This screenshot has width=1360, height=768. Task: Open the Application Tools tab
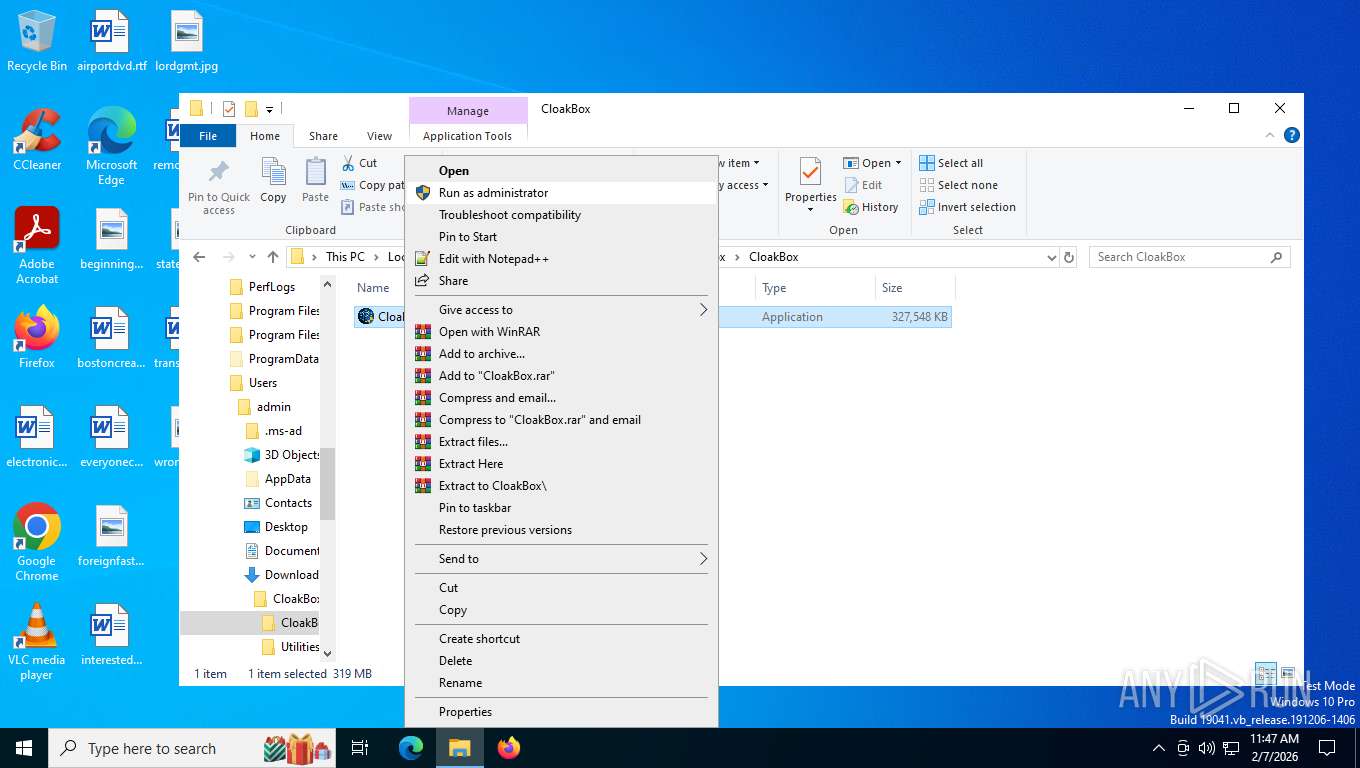coord(467,136)
